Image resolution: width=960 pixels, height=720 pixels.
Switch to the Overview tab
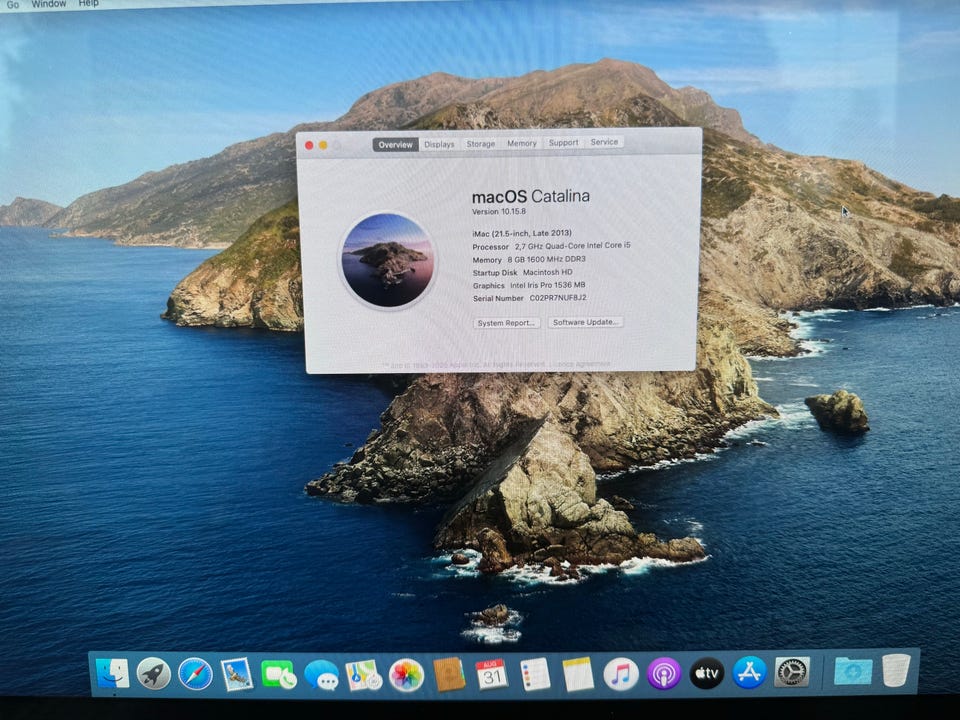[396, 144]
